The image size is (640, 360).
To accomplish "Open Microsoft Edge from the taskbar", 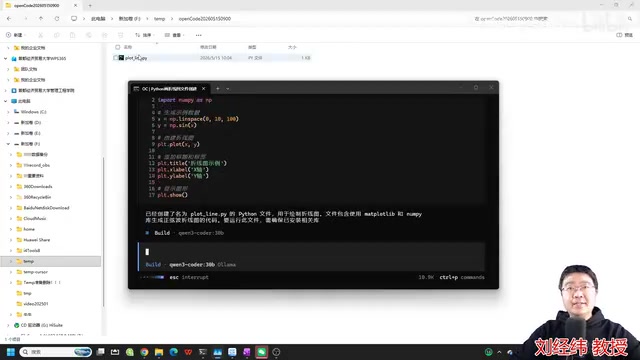I will [173, 352].
